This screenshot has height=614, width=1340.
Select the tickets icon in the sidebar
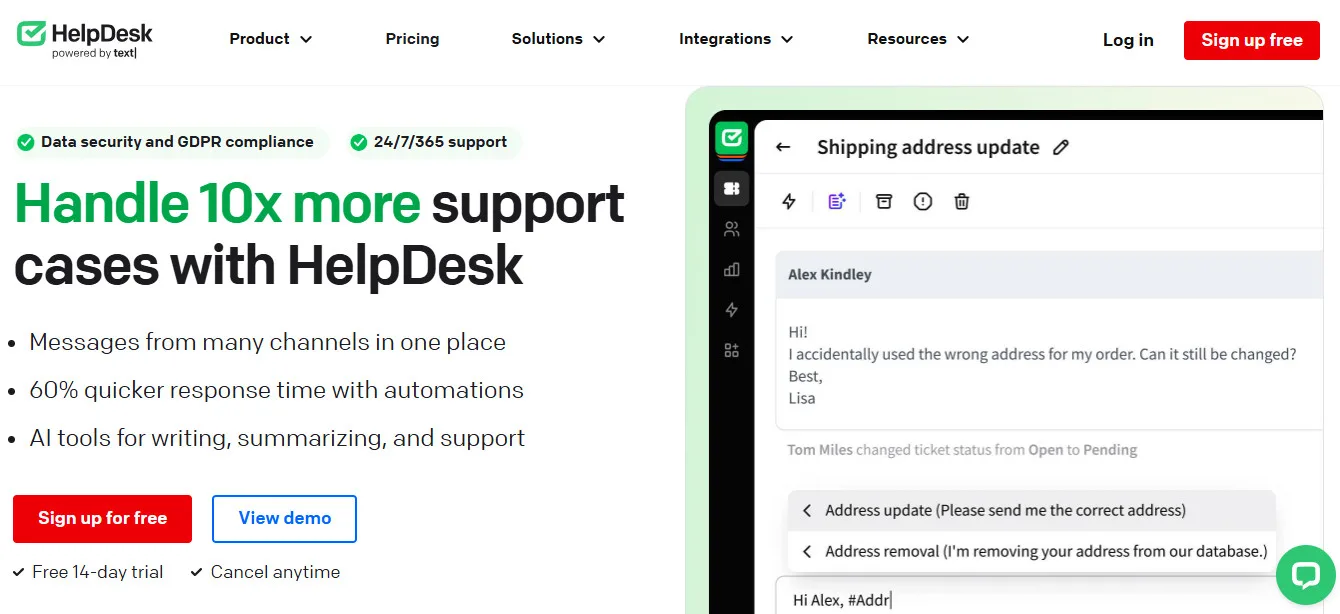(731, 188)
